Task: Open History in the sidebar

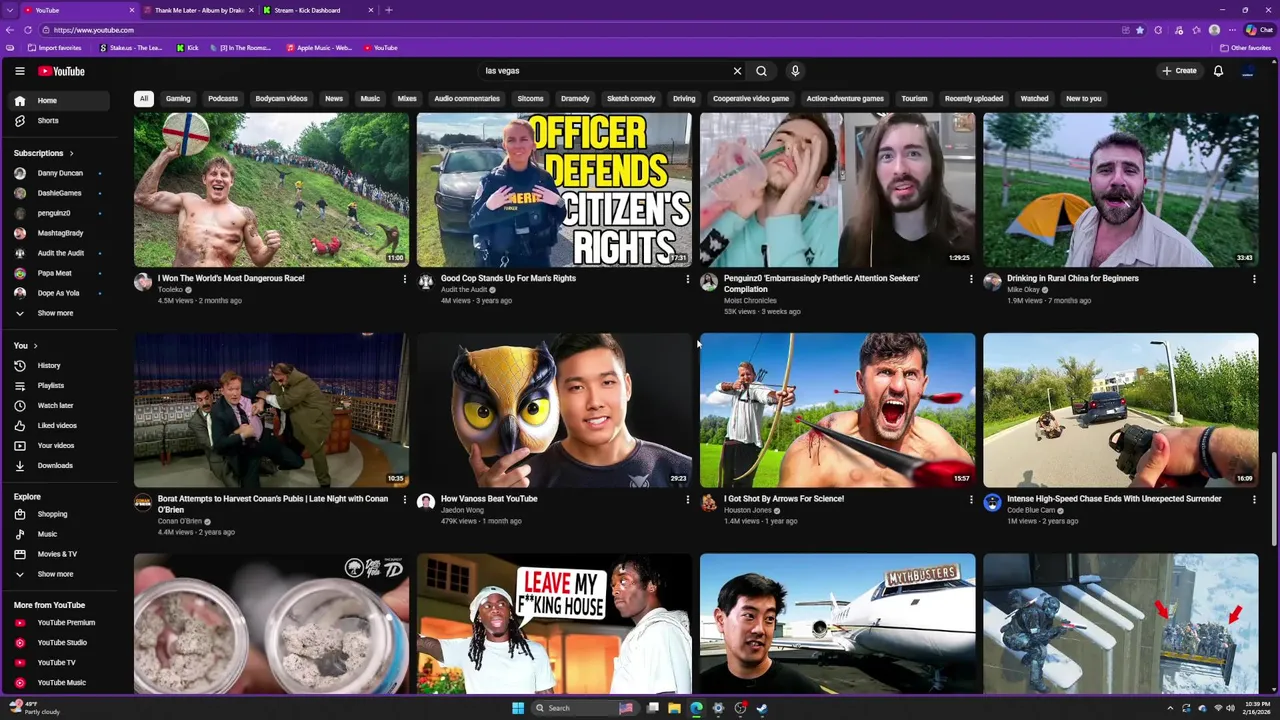Action: pyautogui.click(x=49, y=366)
